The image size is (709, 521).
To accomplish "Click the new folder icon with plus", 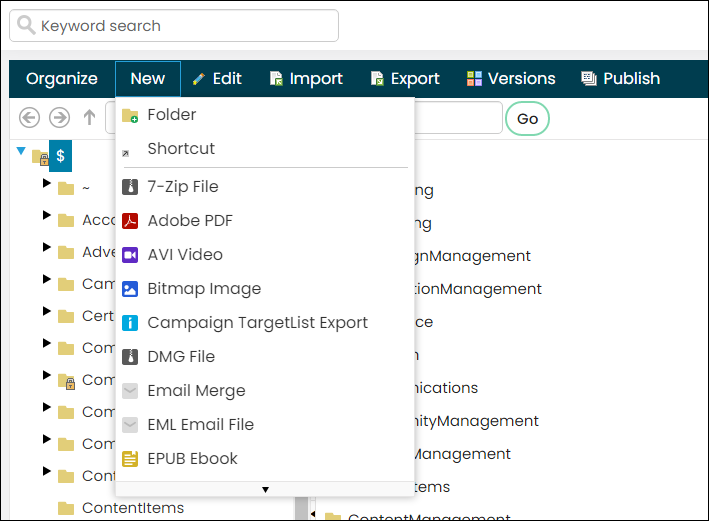I will tap(130, 116).
